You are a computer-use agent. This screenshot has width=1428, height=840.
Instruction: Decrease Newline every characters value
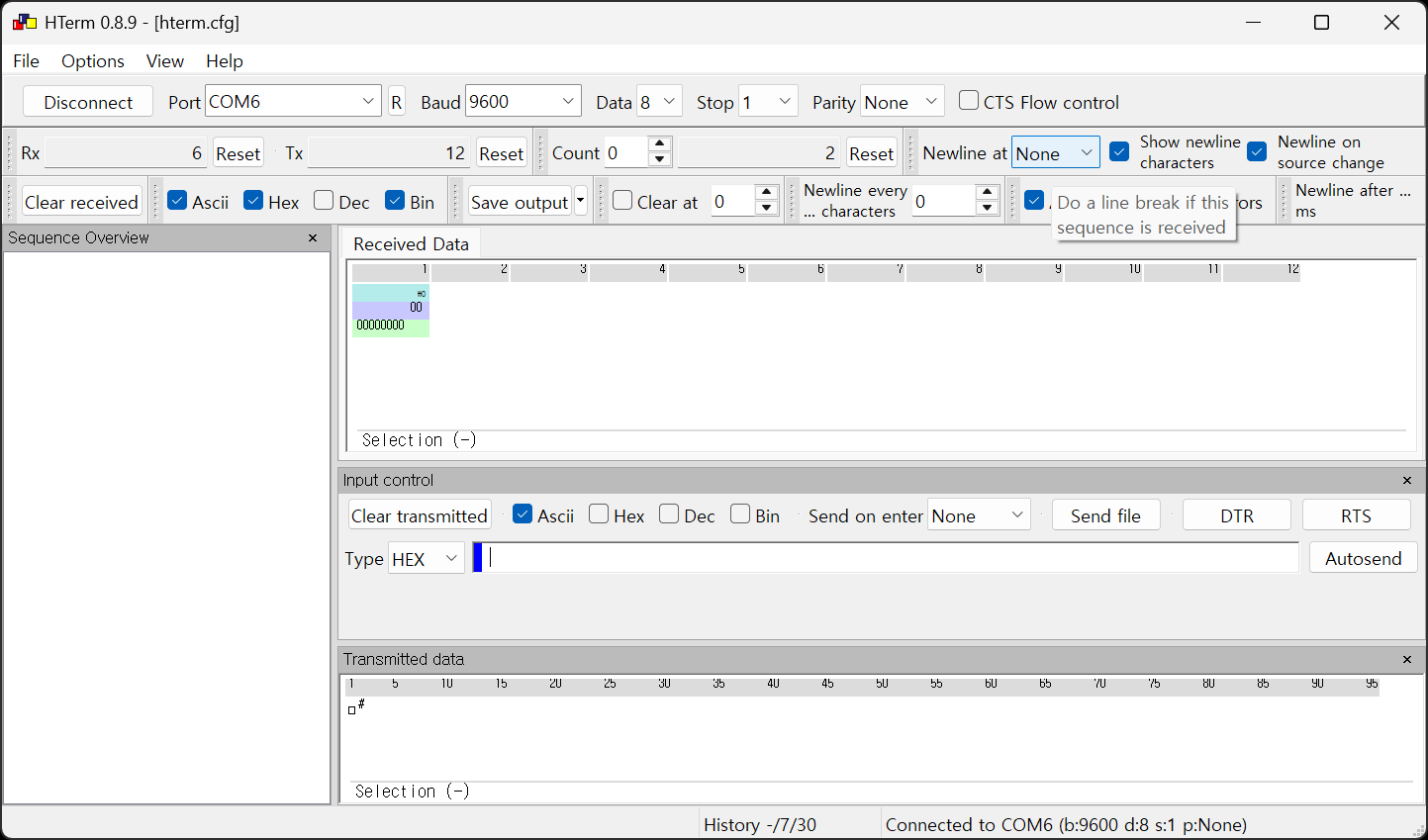click(x=988, y=208)
